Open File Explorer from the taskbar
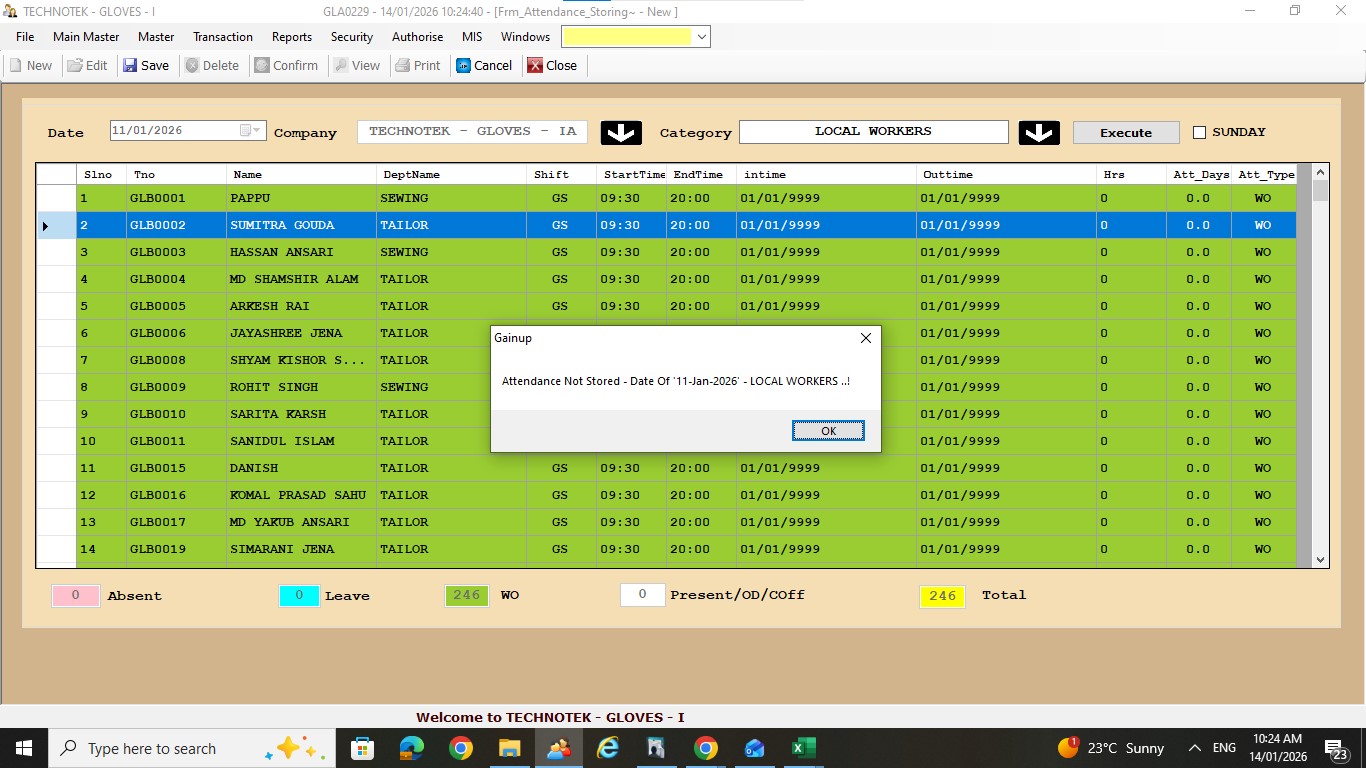The width and height of the screenshot is (1366, 768). 509,748
